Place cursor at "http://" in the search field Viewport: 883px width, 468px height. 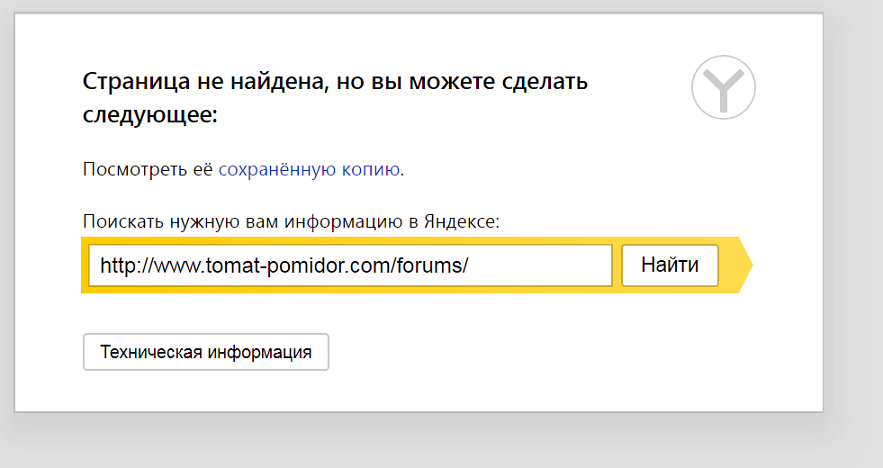(x=125, y=267)
